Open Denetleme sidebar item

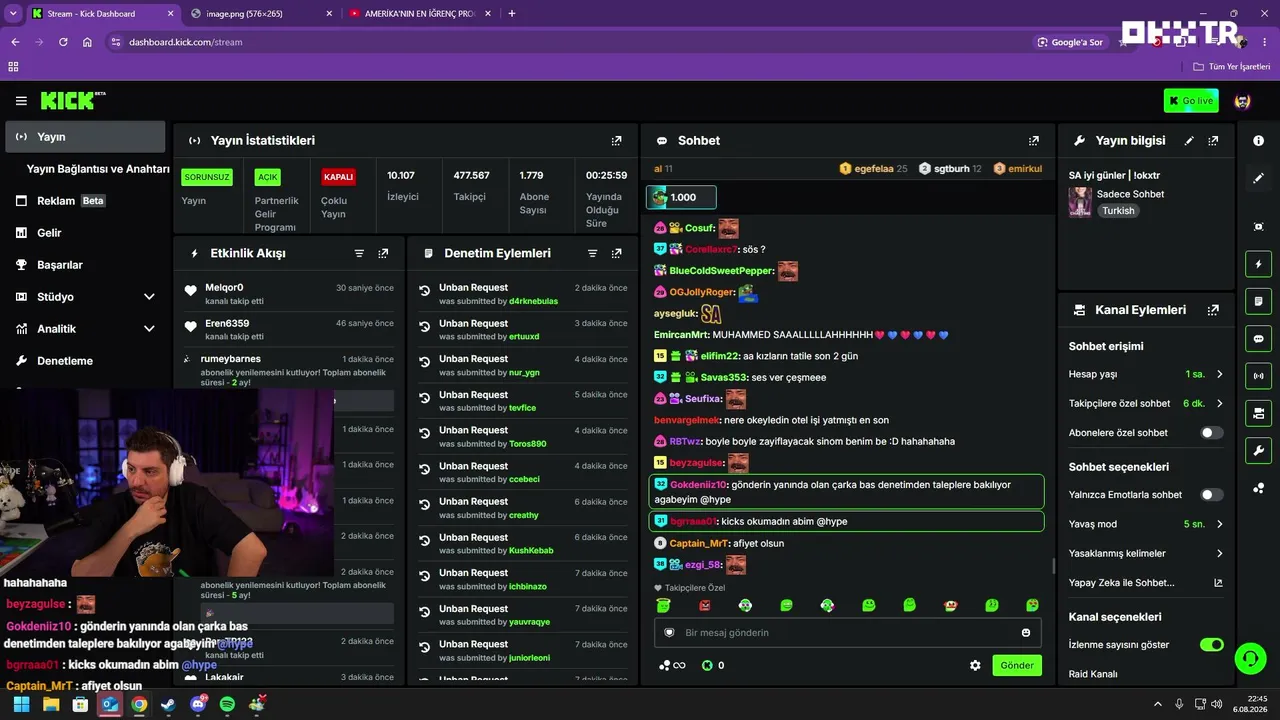[x=85, y=361]
